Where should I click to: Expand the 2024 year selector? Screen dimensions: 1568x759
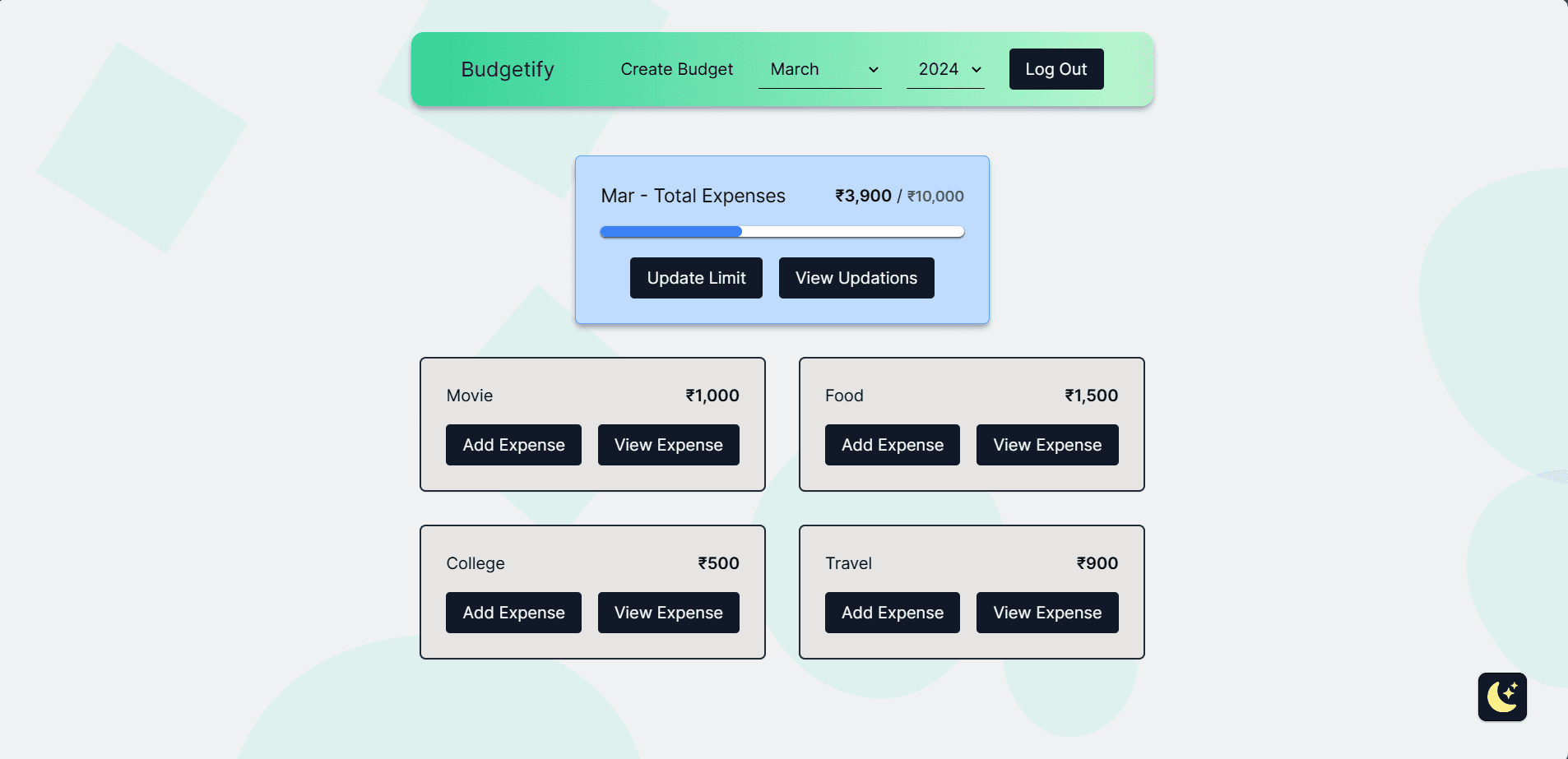(x=945, y=69)
